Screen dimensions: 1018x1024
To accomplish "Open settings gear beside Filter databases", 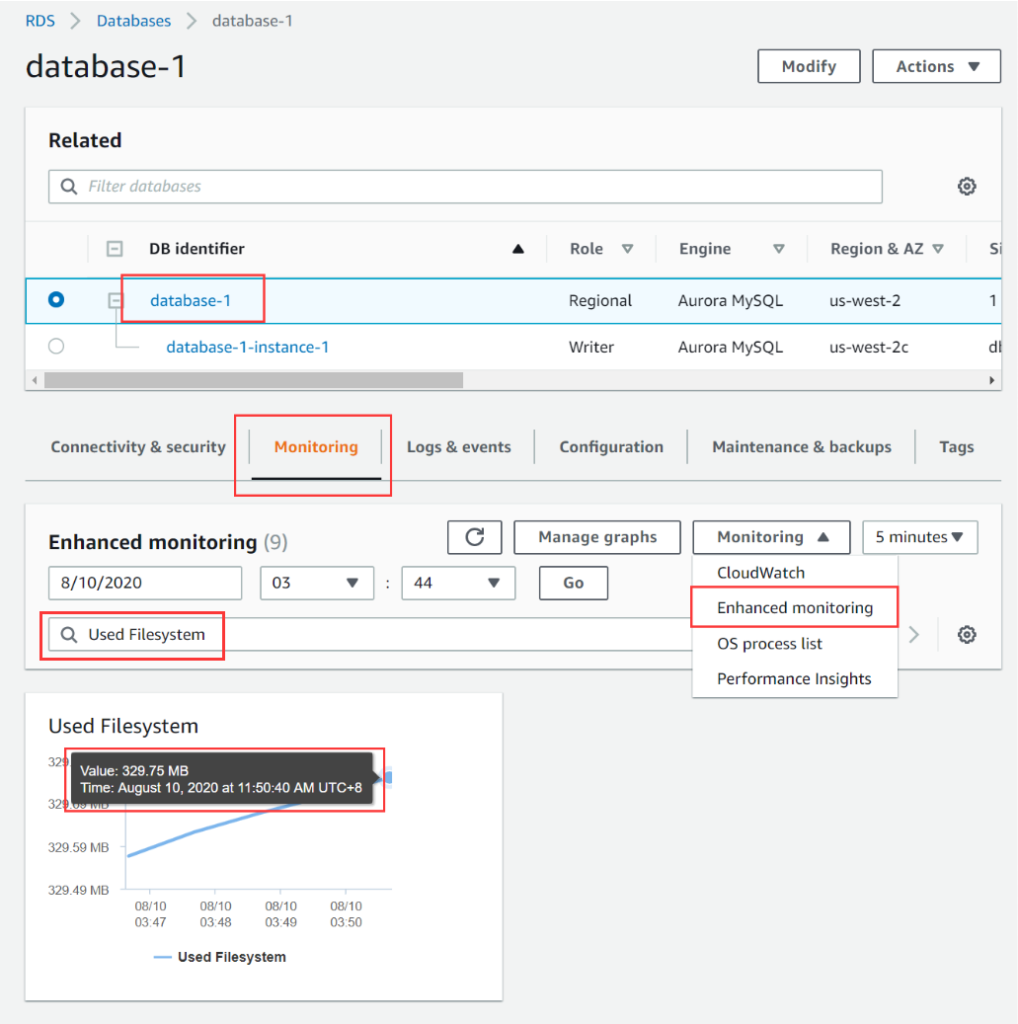I will coord(966,187).
